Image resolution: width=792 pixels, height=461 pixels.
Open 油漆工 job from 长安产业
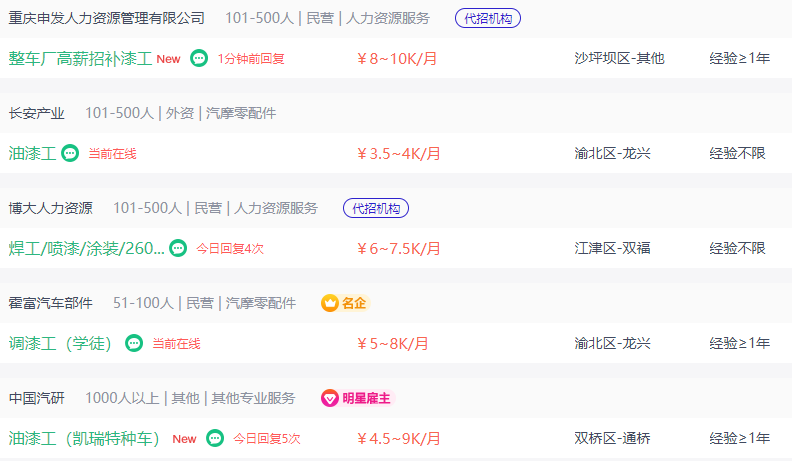[x=32, y=153]
